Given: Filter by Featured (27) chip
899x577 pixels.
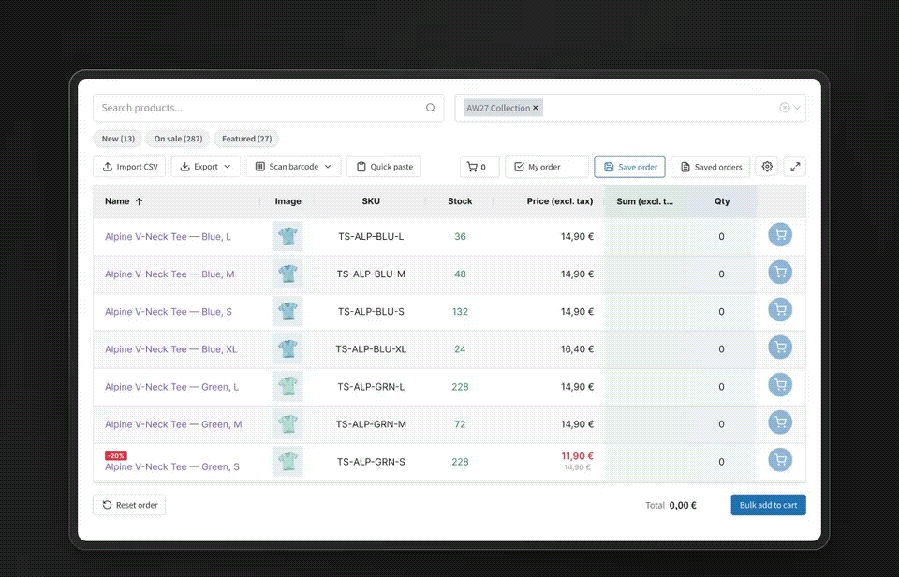Looking at the screenshot, I should 247,139.
